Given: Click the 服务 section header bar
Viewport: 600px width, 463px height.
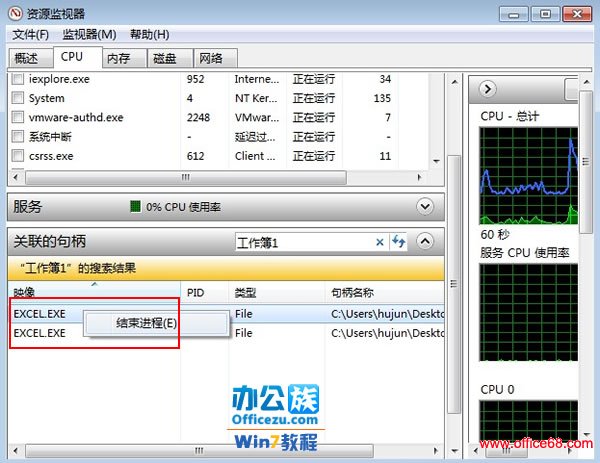Looking at the screenshot, I should tap(226, 207).
